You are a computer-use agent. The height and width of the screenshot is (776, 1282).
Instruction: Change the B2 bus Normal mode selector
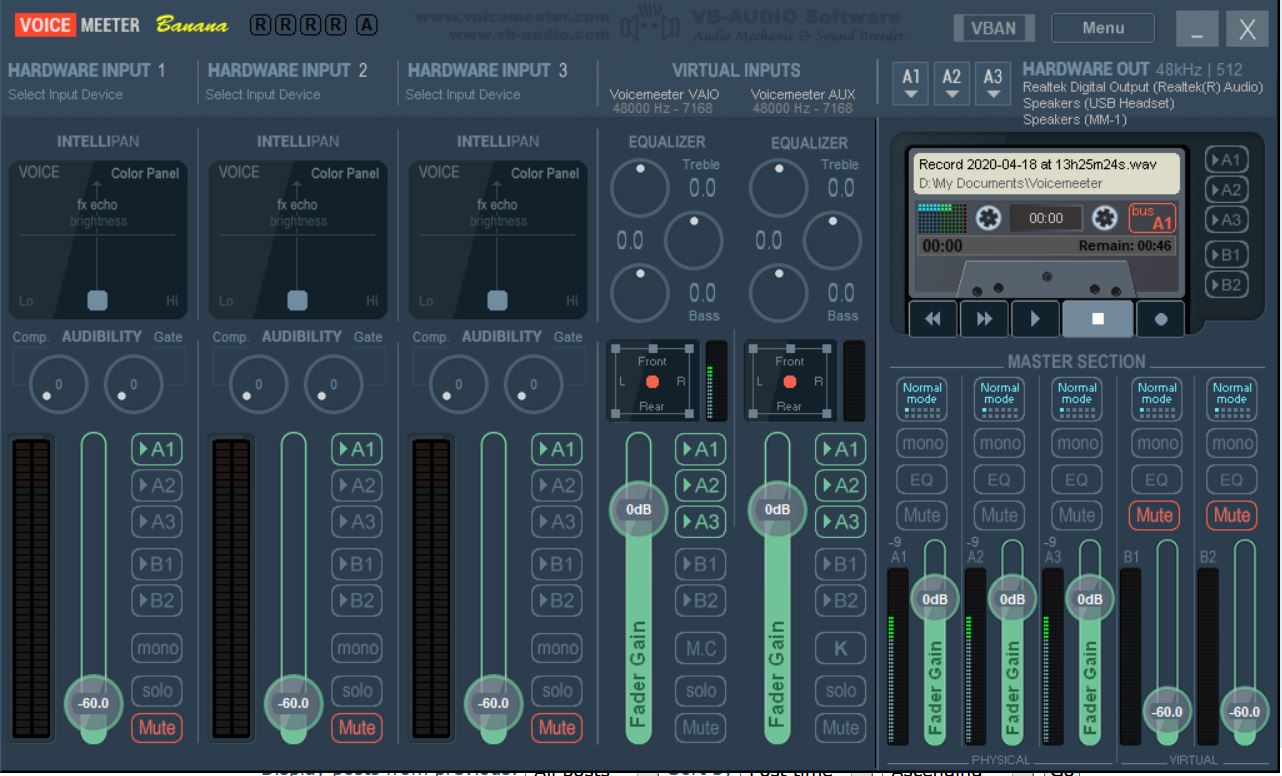pos(1232,399)
